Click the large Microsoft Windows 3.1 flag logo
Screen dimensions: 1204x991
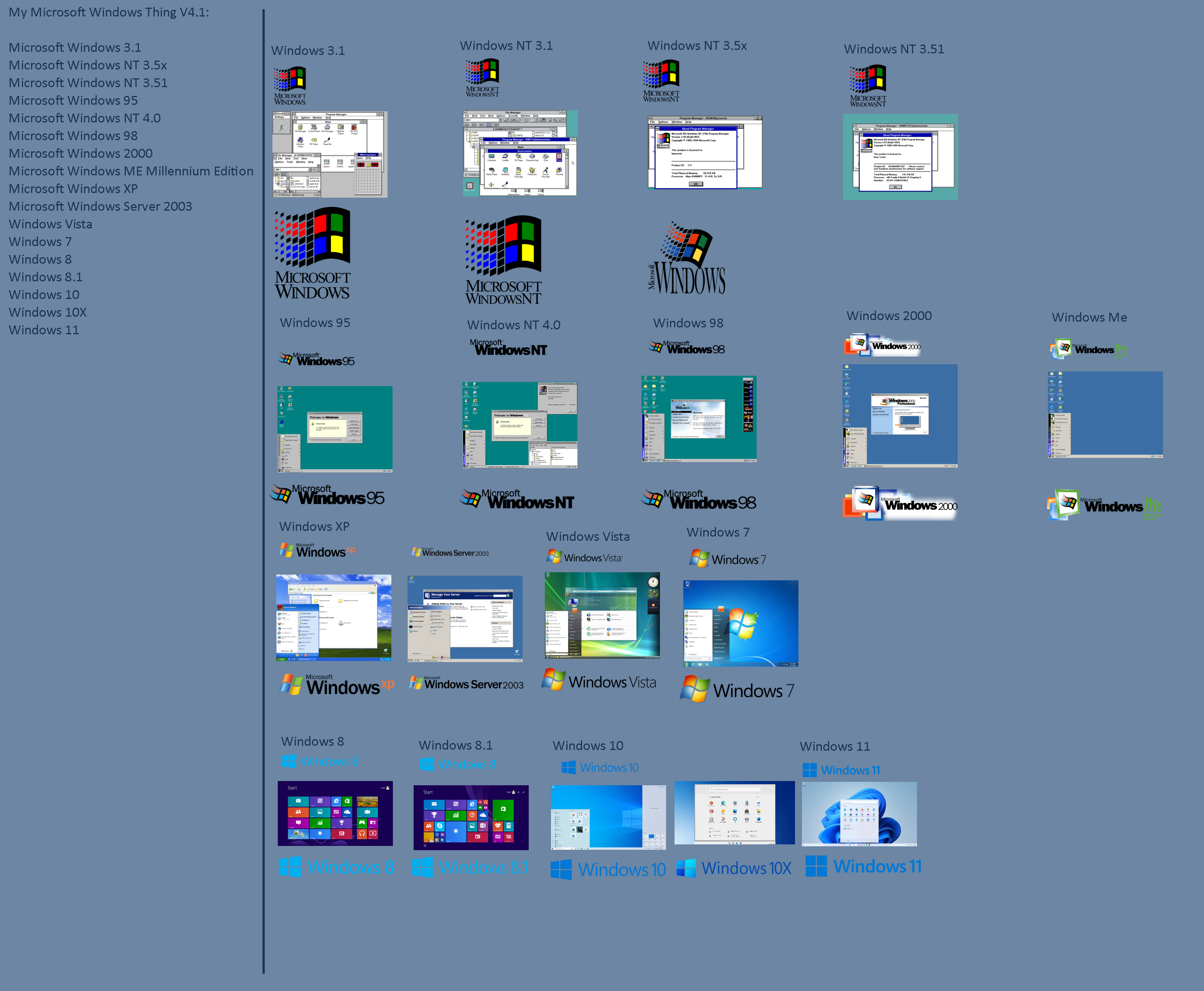coord(312,253)
